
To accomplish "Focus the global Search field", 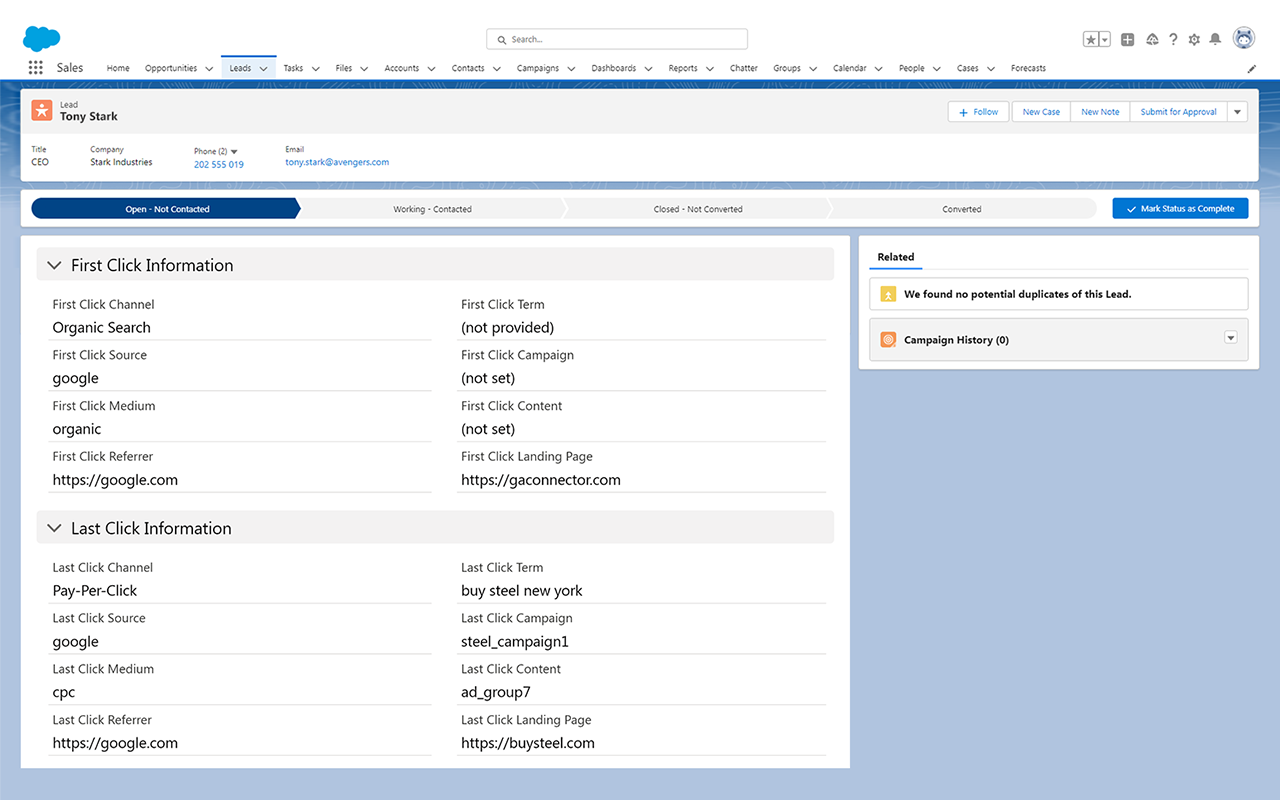I will [617, 39].
